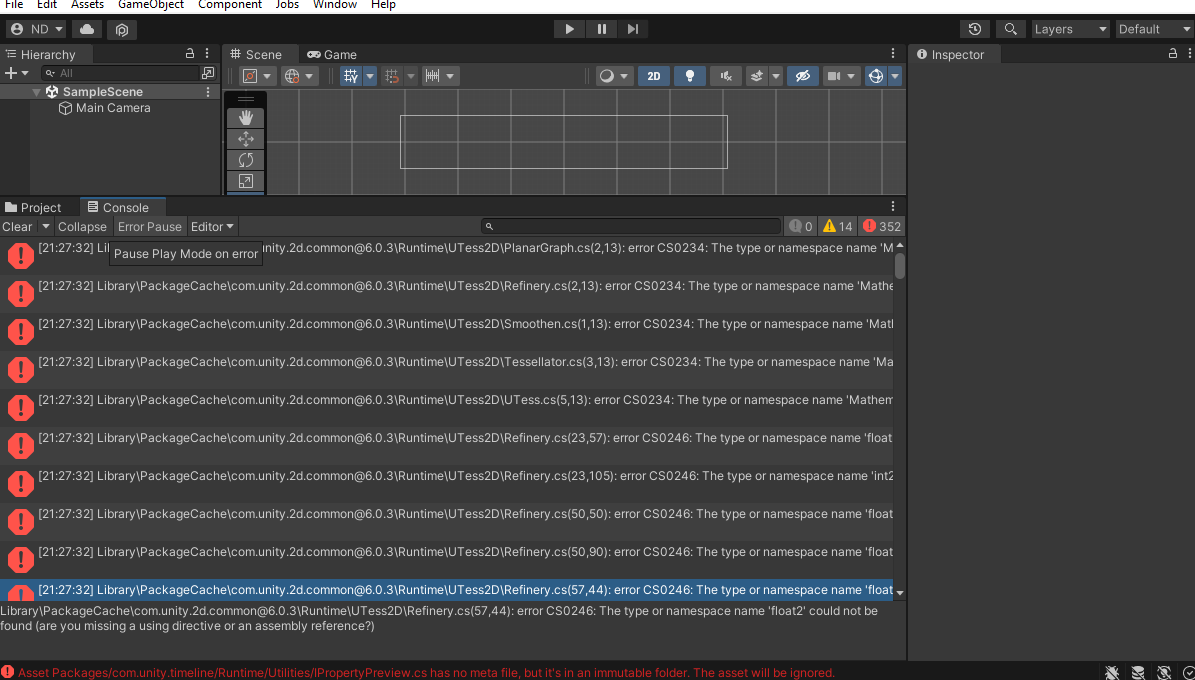Select the Scale tool
The image size is (1195, 680).
[245, 181]
